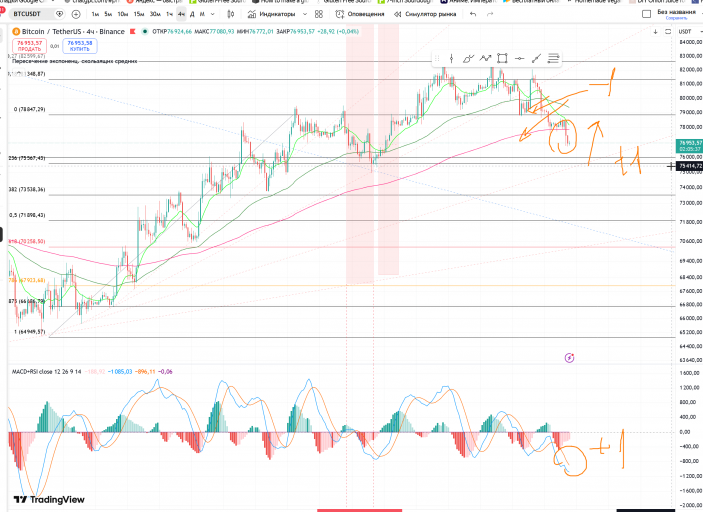Click the undo arrow

click(x=473, y=14)
